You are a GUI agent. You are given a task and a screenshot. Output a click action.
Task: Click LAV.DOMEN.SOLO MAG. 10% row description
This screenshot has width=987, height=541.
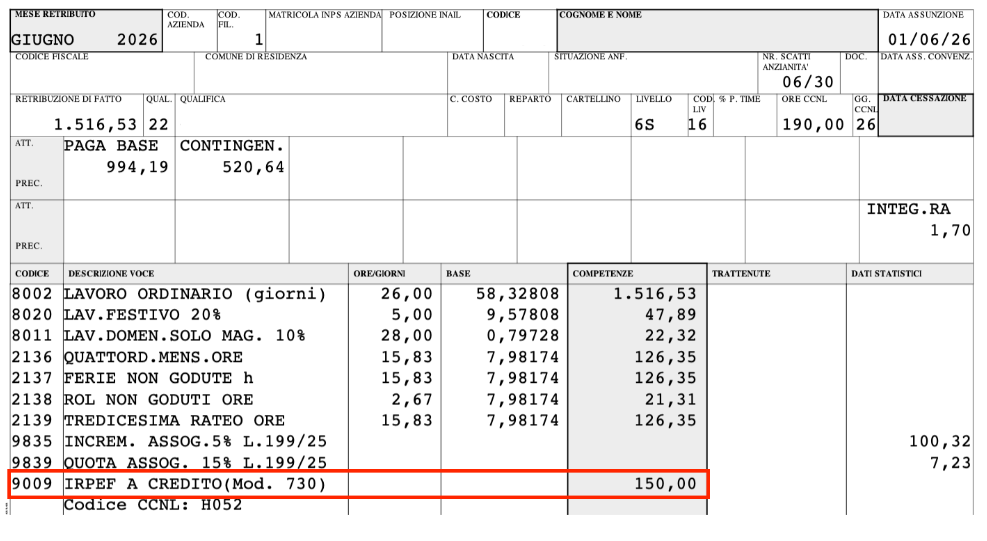tap(184, 336)
